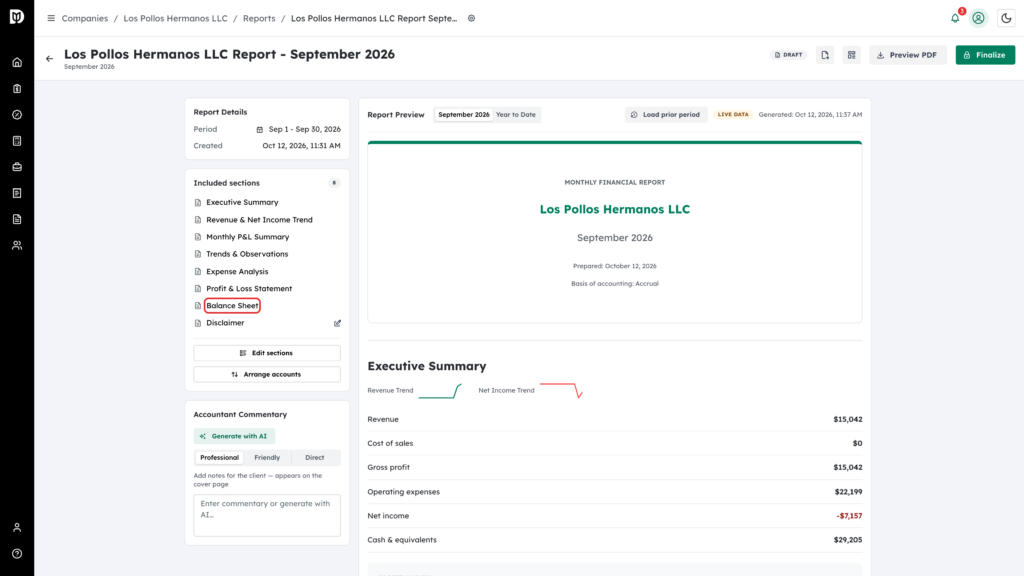
Task: Open the settings gear next to the breadcrumb
Action: pos(472,18)
